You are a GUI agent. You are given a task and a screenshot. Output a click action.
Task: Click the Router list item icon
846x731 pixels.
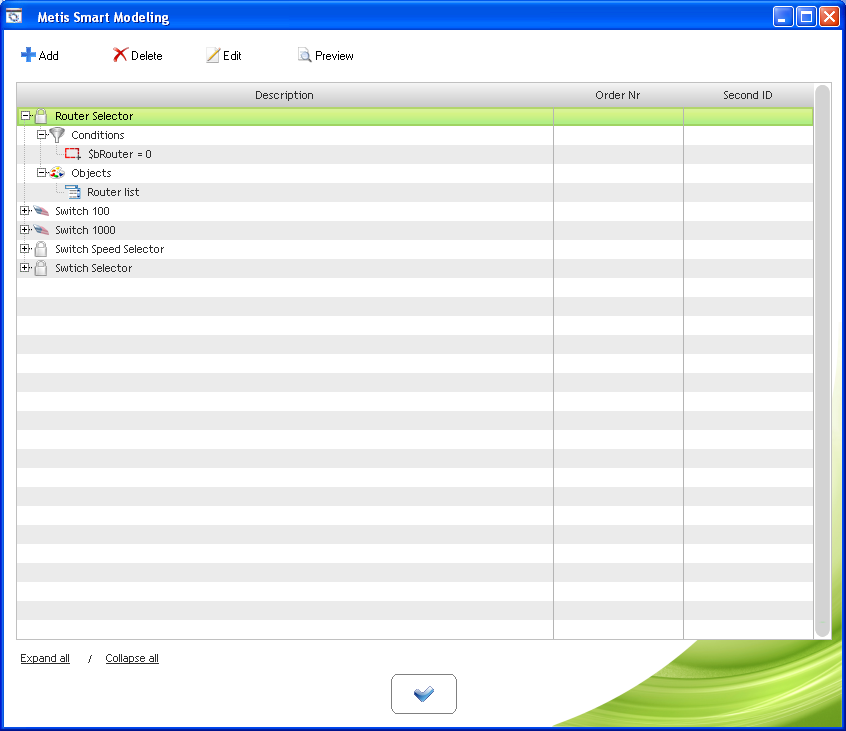tap(73, 192)
